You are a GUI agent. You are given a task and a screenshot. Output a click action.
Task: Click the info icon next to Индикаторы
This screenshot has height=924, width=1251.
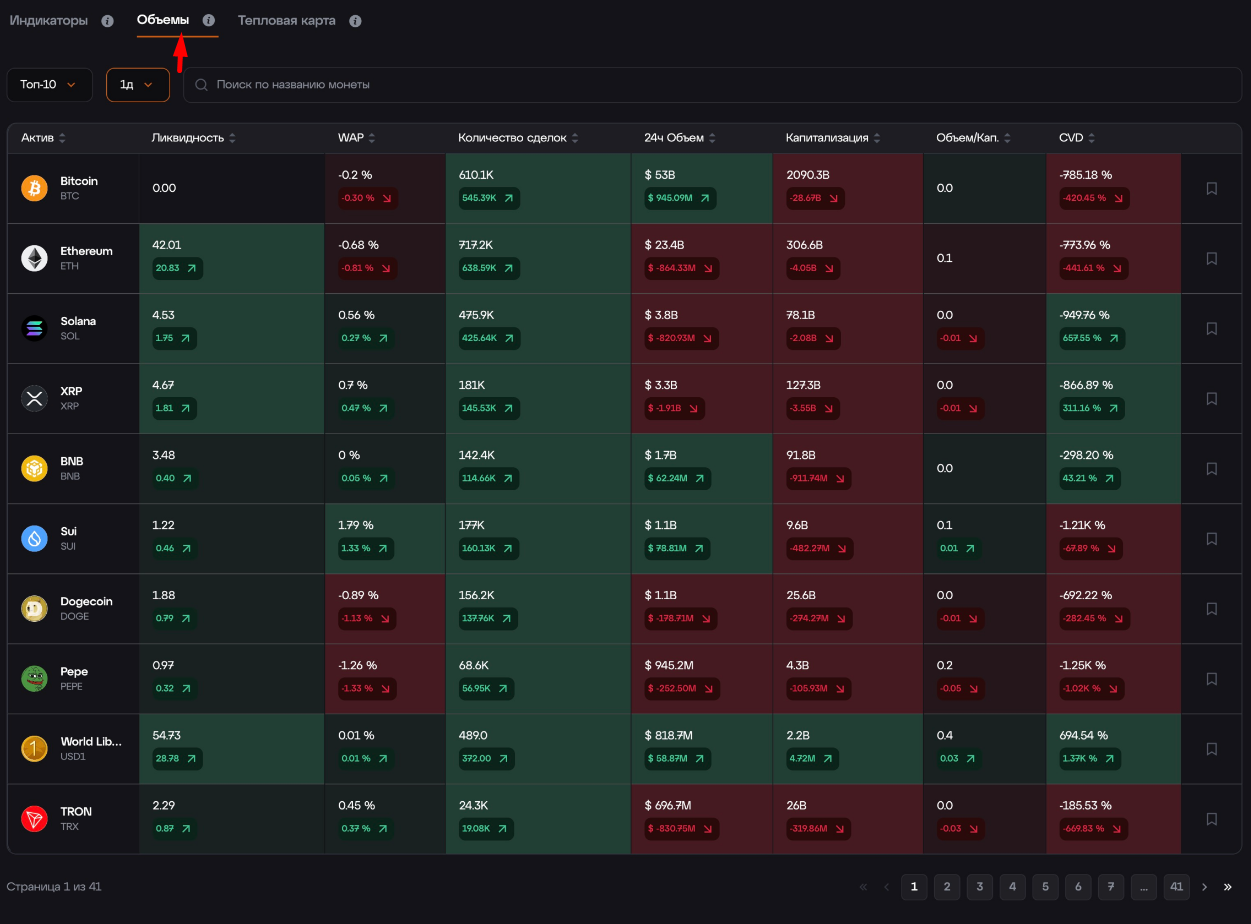click(107, 21)
